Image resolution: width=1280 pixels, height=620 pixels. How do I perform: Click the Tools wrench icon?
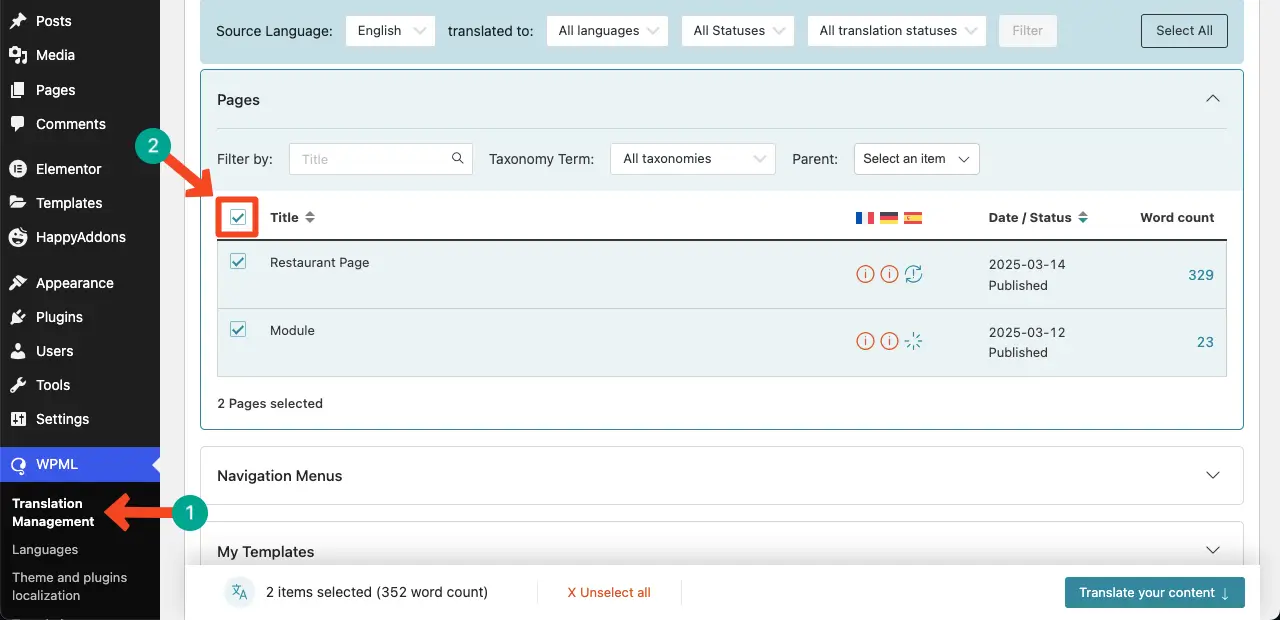pos(18,385)
